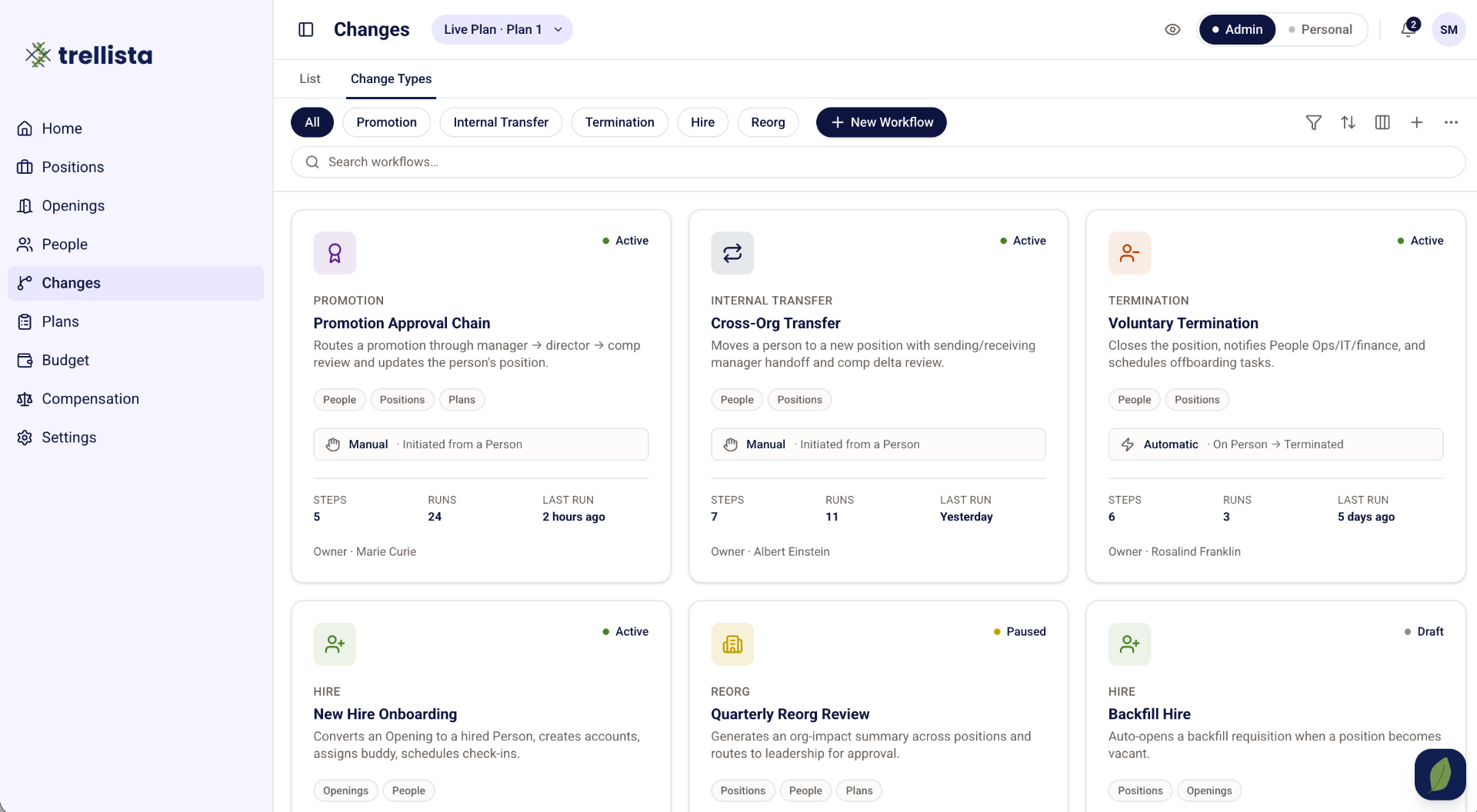The image size is (1477, 812).
Task: Open Positions in sidebar
Action: coord(135,167)
